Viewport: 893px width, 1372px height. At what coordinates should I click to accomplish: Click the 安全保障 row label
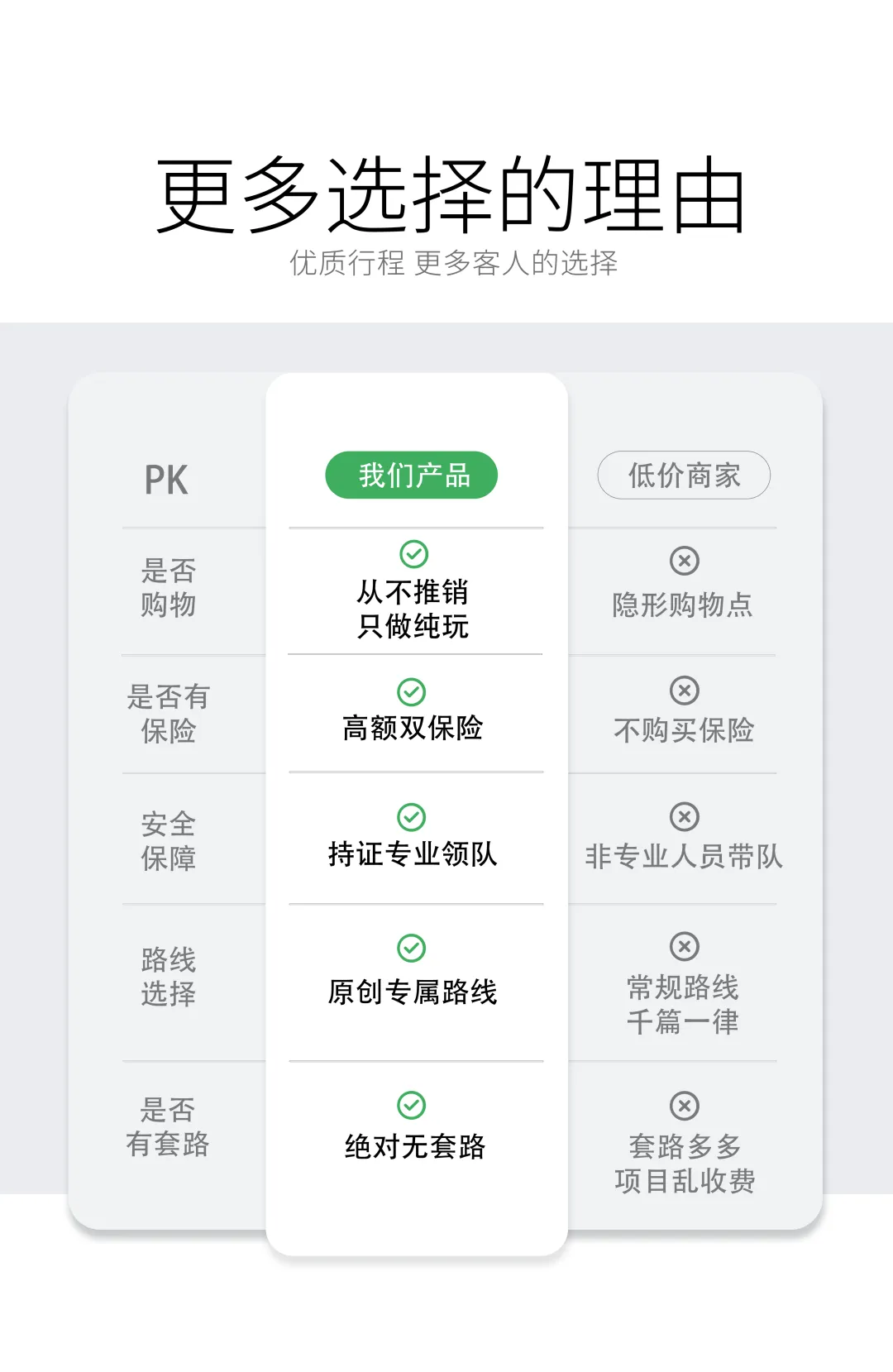point(168,841)
